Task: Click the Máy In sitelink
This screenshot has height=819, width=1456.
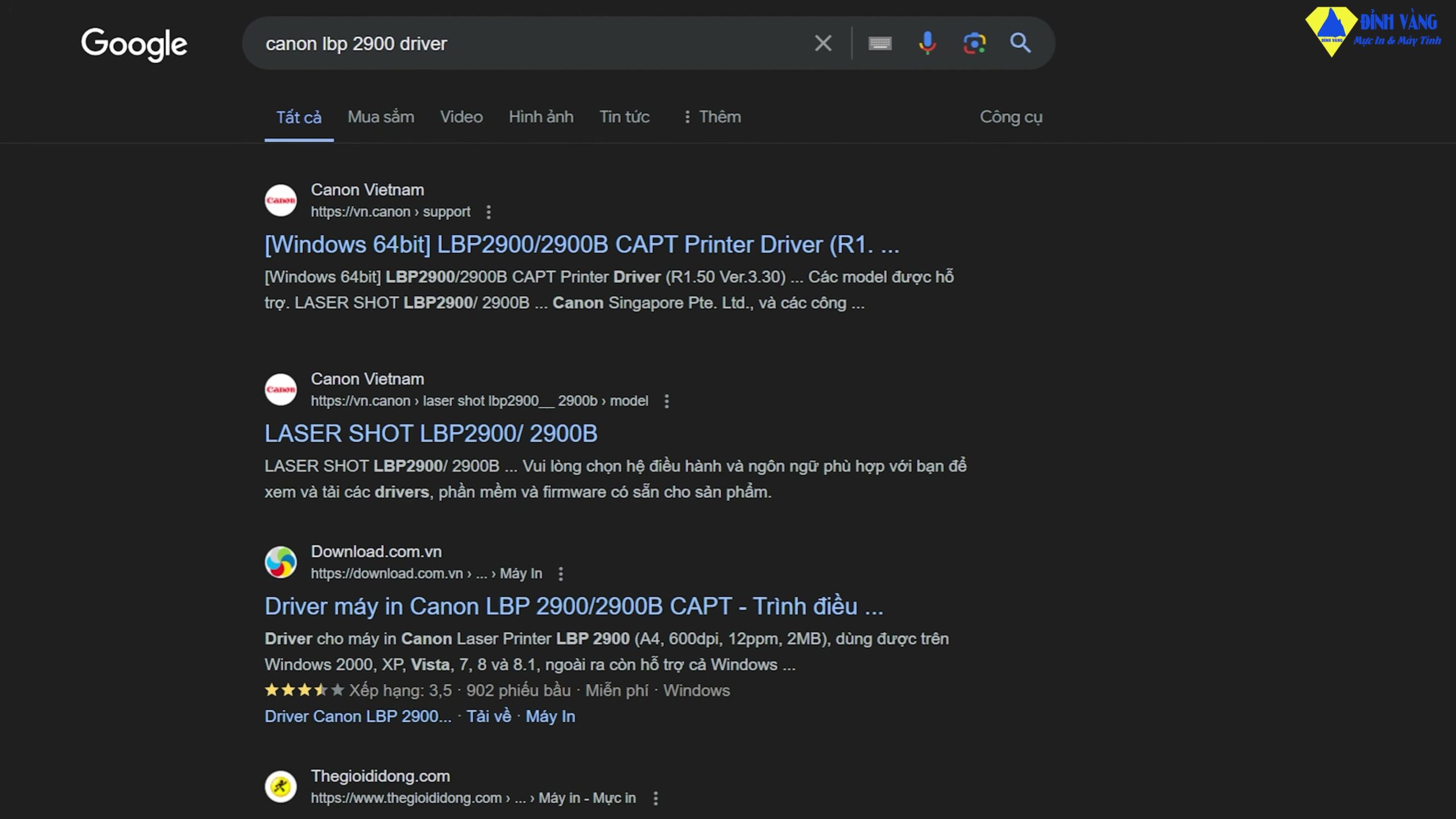Action: click(550, 717)
